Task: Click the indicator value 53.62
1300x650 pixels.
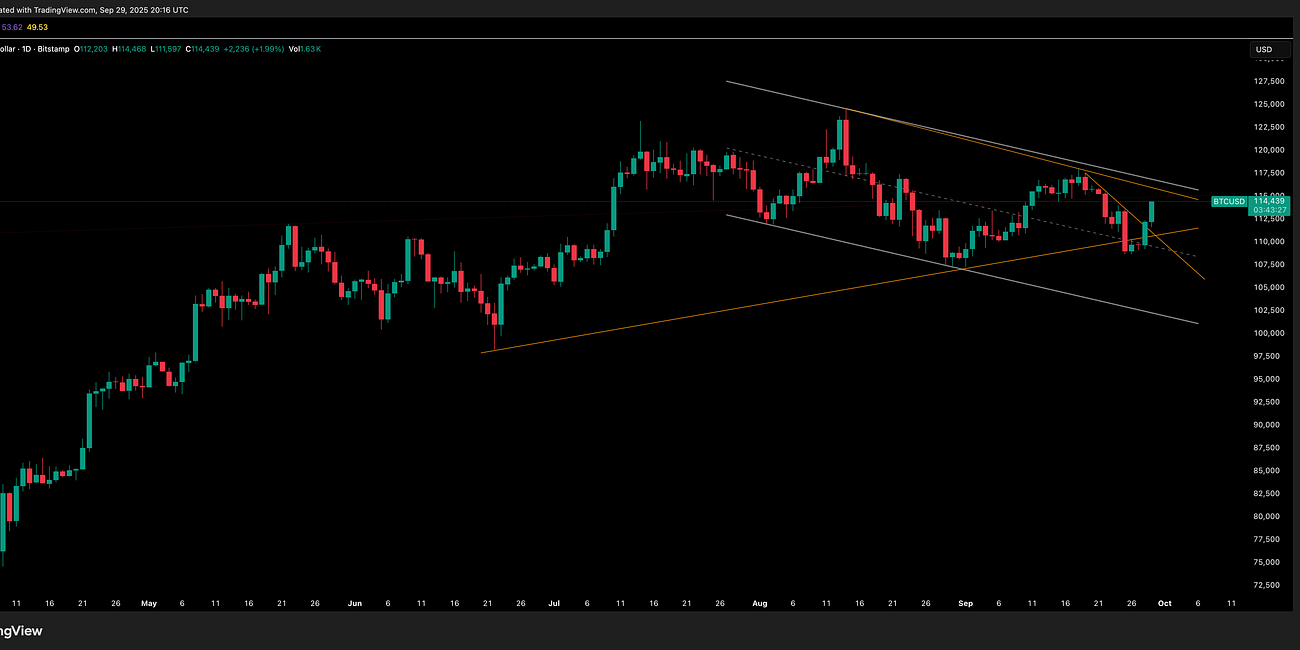Action: click(x=11, y=27)
